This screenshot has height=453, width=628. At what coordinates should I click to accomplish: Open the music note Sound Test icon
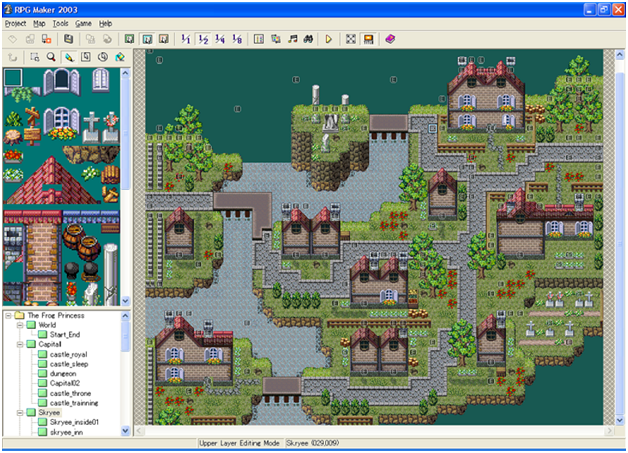292,39
